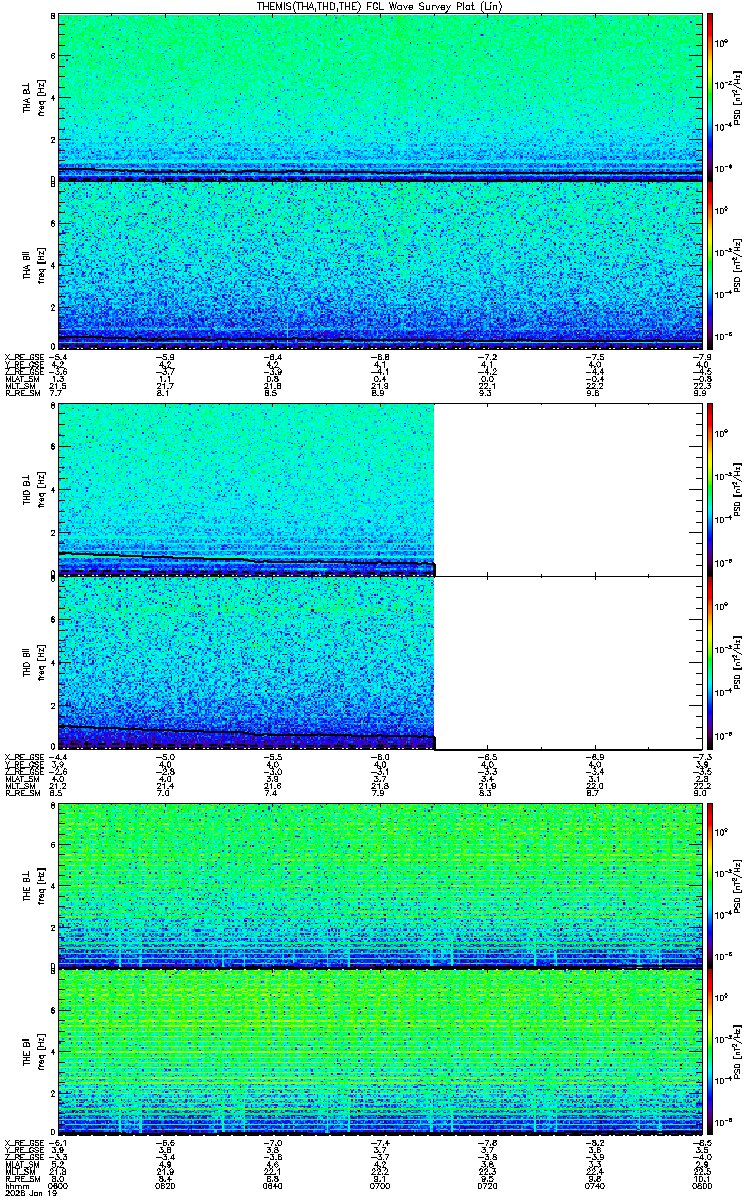This screenshot has height=1200, width=750.
Task: Click the 0600 time tick label
Action: 58,1185
